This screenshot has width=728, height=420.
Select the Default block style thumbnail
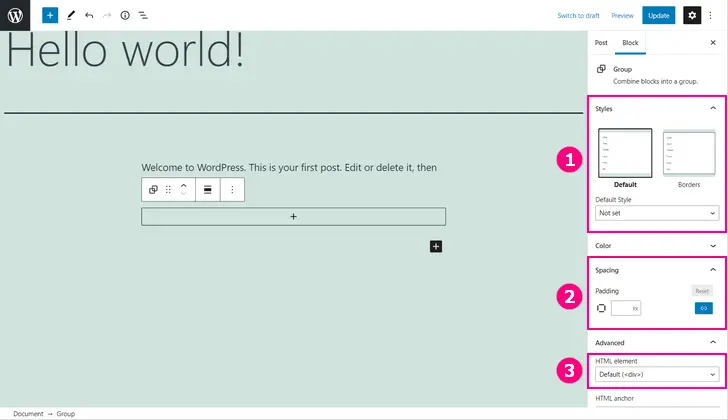click(625, 153)
